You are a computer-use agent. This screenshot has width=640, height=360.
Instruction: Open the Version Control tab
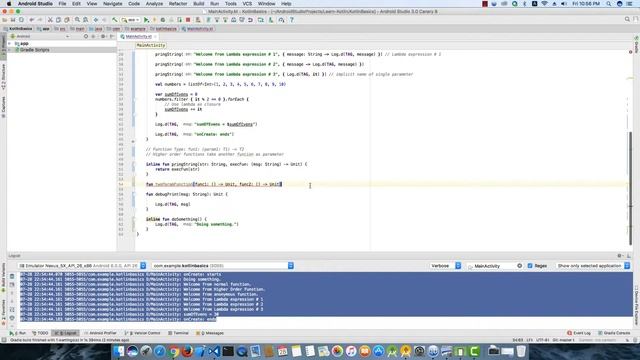coord(143,333)
